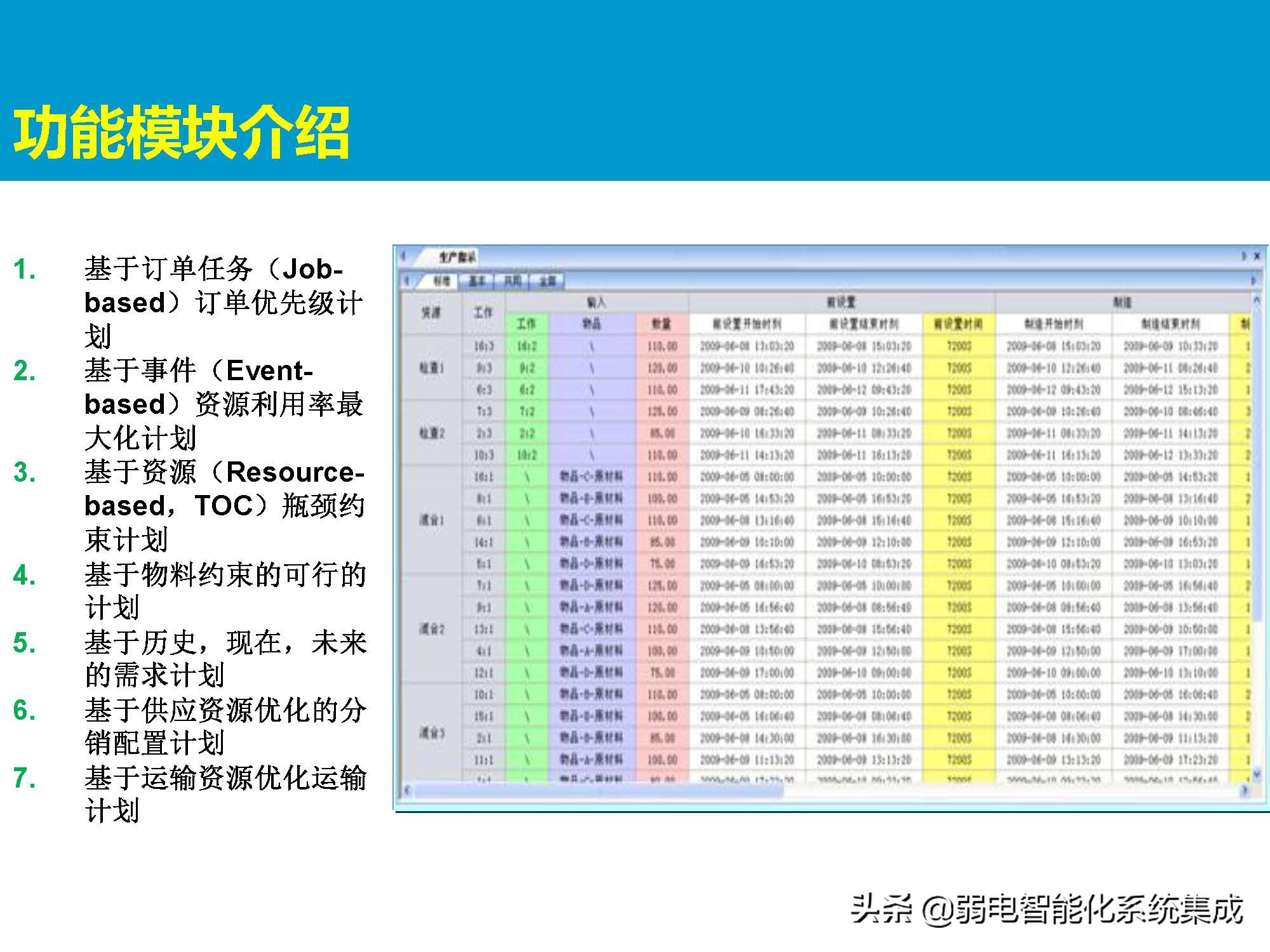
Task: Click cell "2009-06-09 10:33:20" in row 16:3
Action: [1170, 347]
